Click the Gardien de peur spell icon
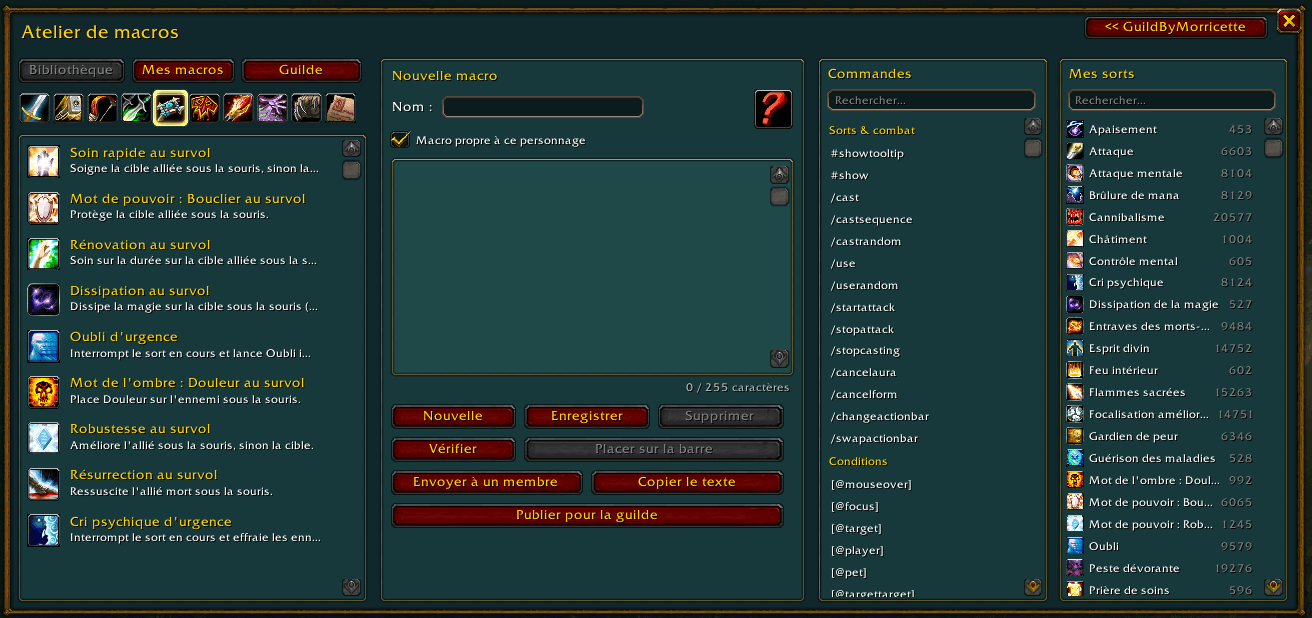This screenshot has width=1312, height=618. click(x=1075, y=436)
